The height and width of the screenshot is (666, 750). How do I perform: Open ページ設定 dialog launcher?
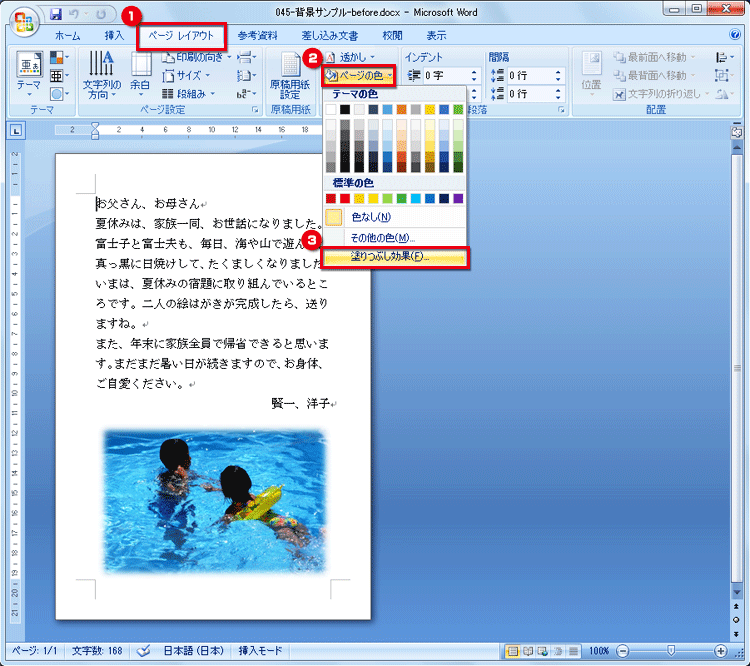[x=255, y=110]
